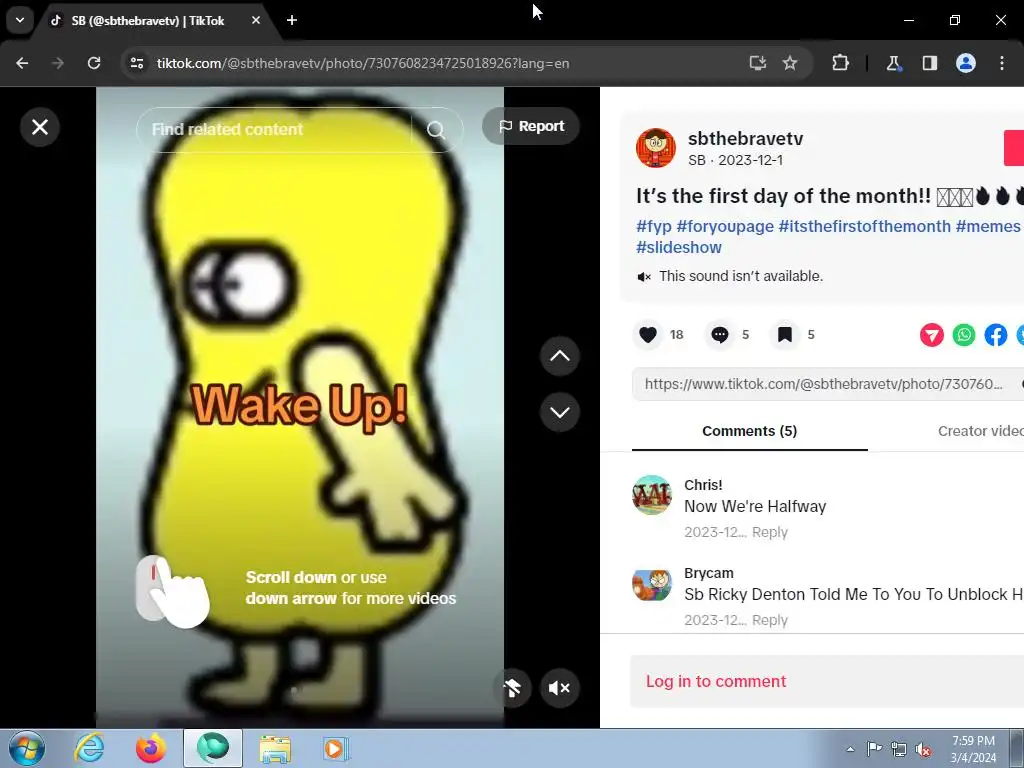1024x768 pixels.
Task: Open Chris! commenter avatar
Action: tap(652, 495)
